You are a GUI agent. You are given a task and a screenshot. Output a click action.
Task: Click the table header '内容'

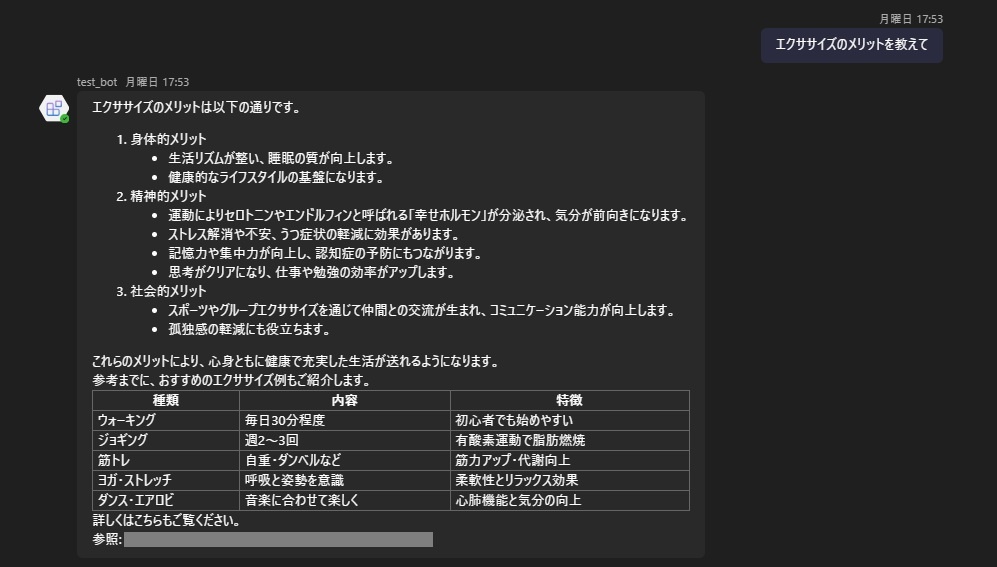coord(345,400)
